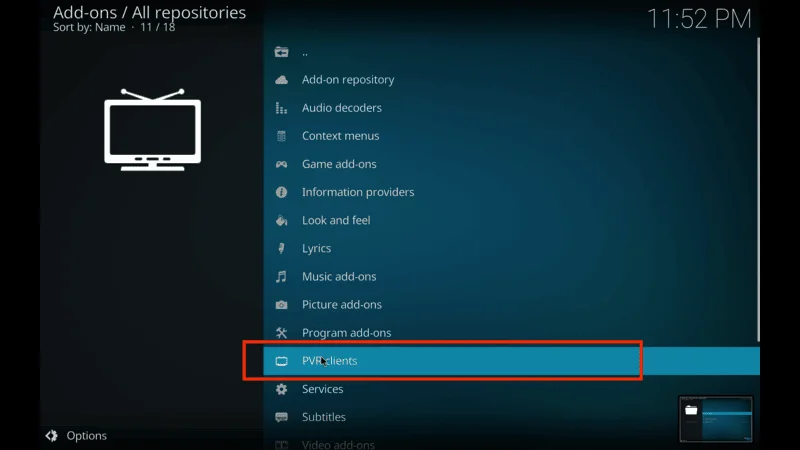Click the Audio decoders equalizer icon
800x450 pixels.
pyautogui.click(x=281, y=108)
